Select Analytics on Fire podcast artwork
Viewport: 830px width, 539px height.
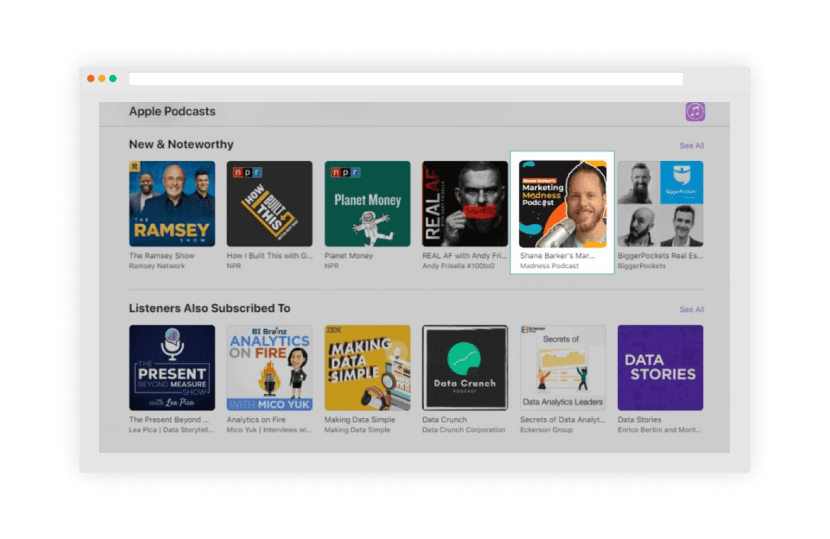pos(269,368)
